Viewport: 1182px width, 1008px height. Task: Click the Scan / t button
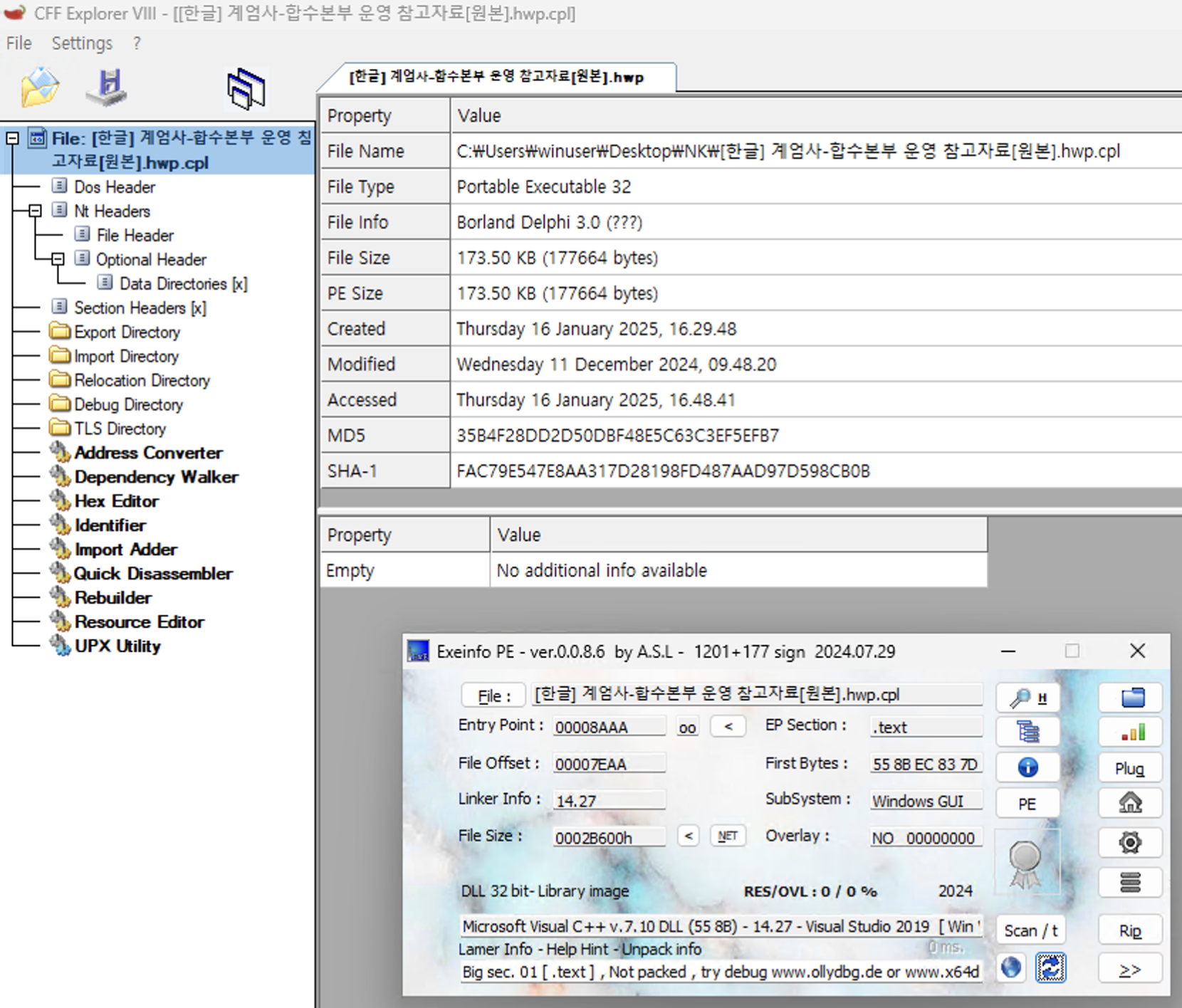pos(1030,930)
